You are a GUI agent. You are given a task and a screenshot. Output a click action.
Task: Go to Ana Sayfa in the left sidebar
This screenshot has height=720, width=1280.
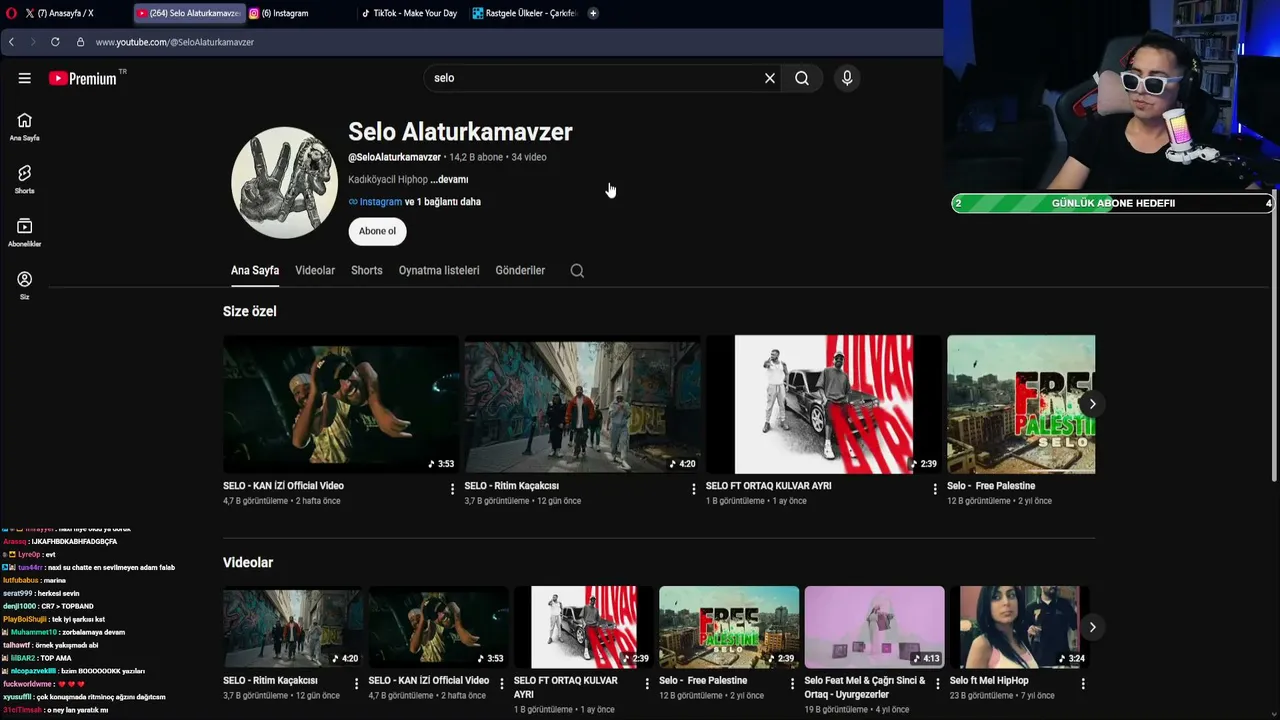[24, 127]
